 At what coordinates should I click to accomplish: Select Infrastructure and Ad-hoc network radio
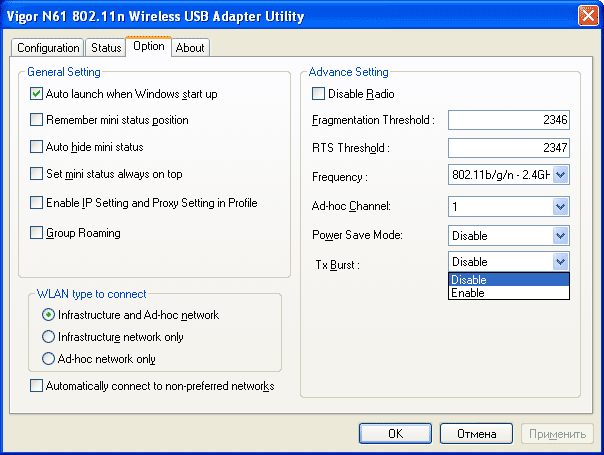(48, 315)
